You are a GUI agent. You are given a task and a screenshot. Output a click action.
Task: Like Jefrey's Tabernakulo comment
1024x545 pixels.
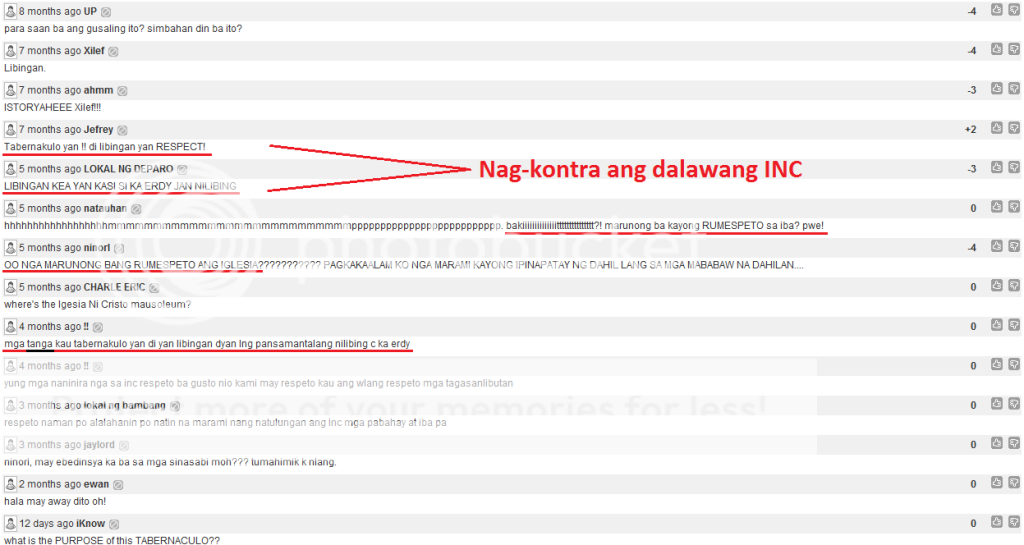(997, 127)
